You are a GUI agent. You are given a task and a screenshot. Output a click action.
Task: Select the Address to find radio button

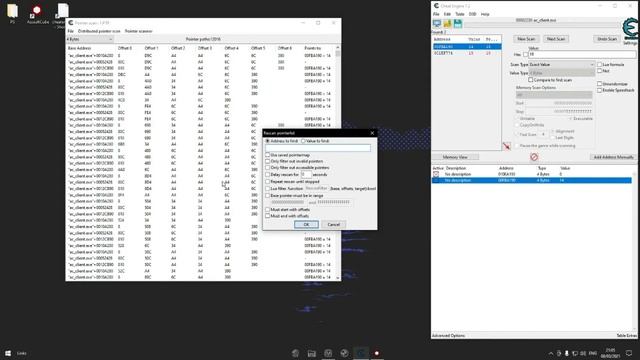268,141
